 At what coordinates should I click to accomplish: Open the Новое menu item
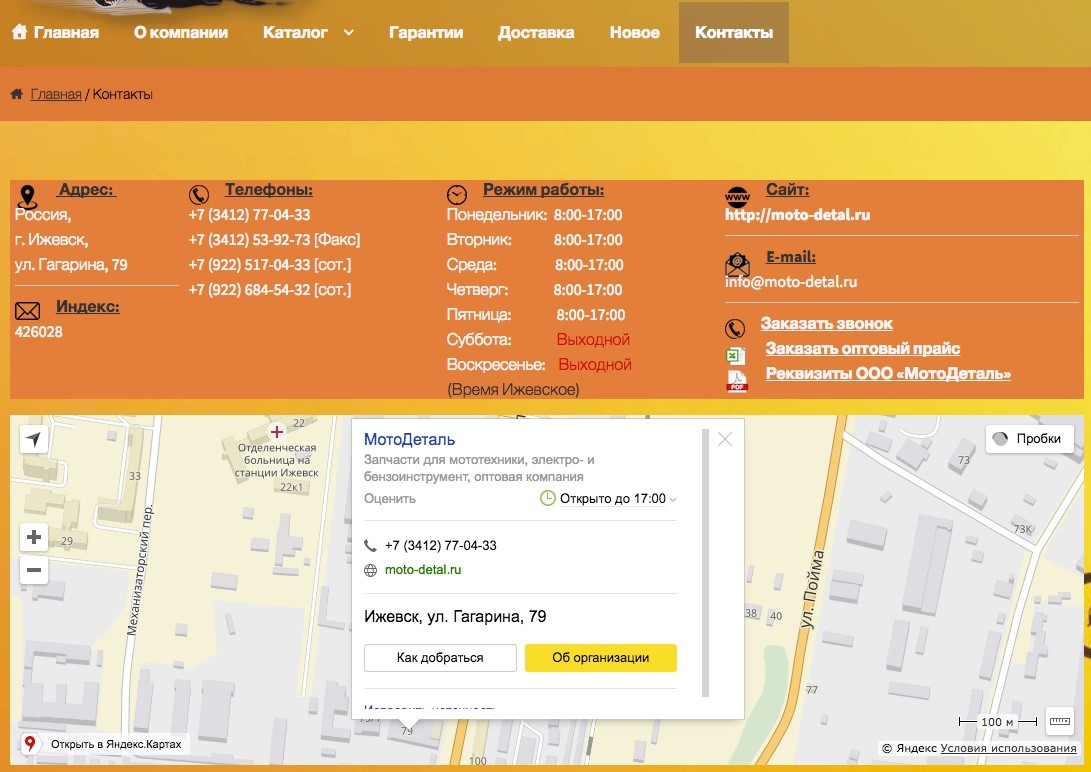point(635,32)
